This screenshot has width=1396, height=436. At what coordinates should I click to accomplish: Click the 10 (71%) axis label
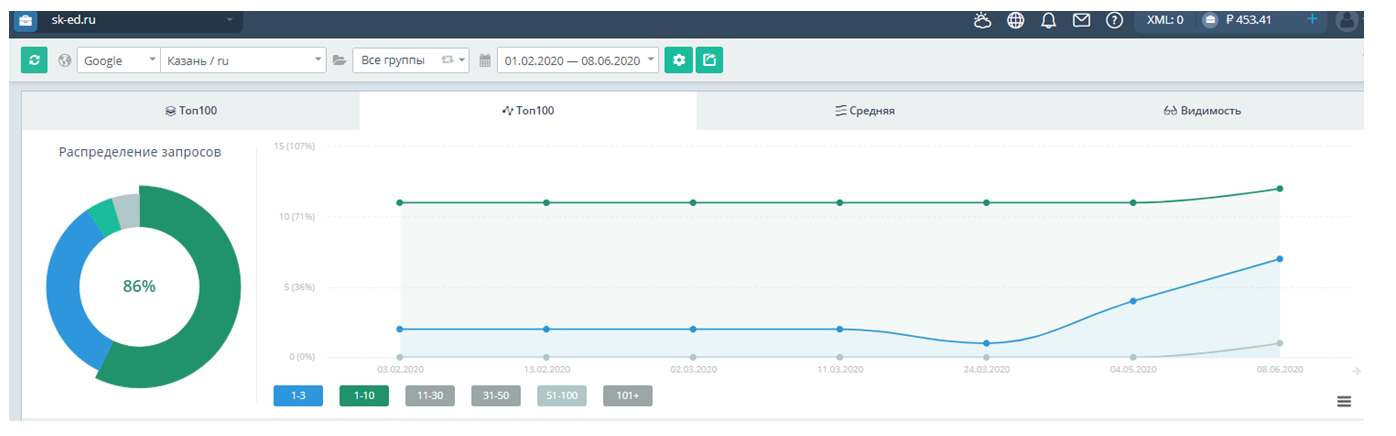pyautogui.click(x=295, y=216)
